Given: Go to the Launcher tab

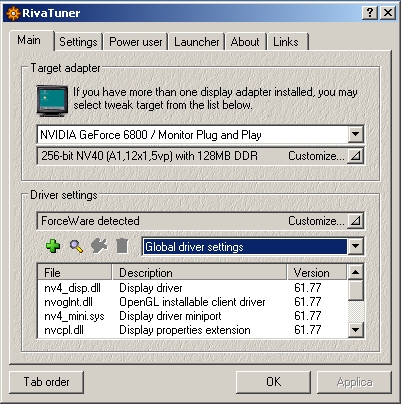Looking at the screenshot, I should 197,42.
